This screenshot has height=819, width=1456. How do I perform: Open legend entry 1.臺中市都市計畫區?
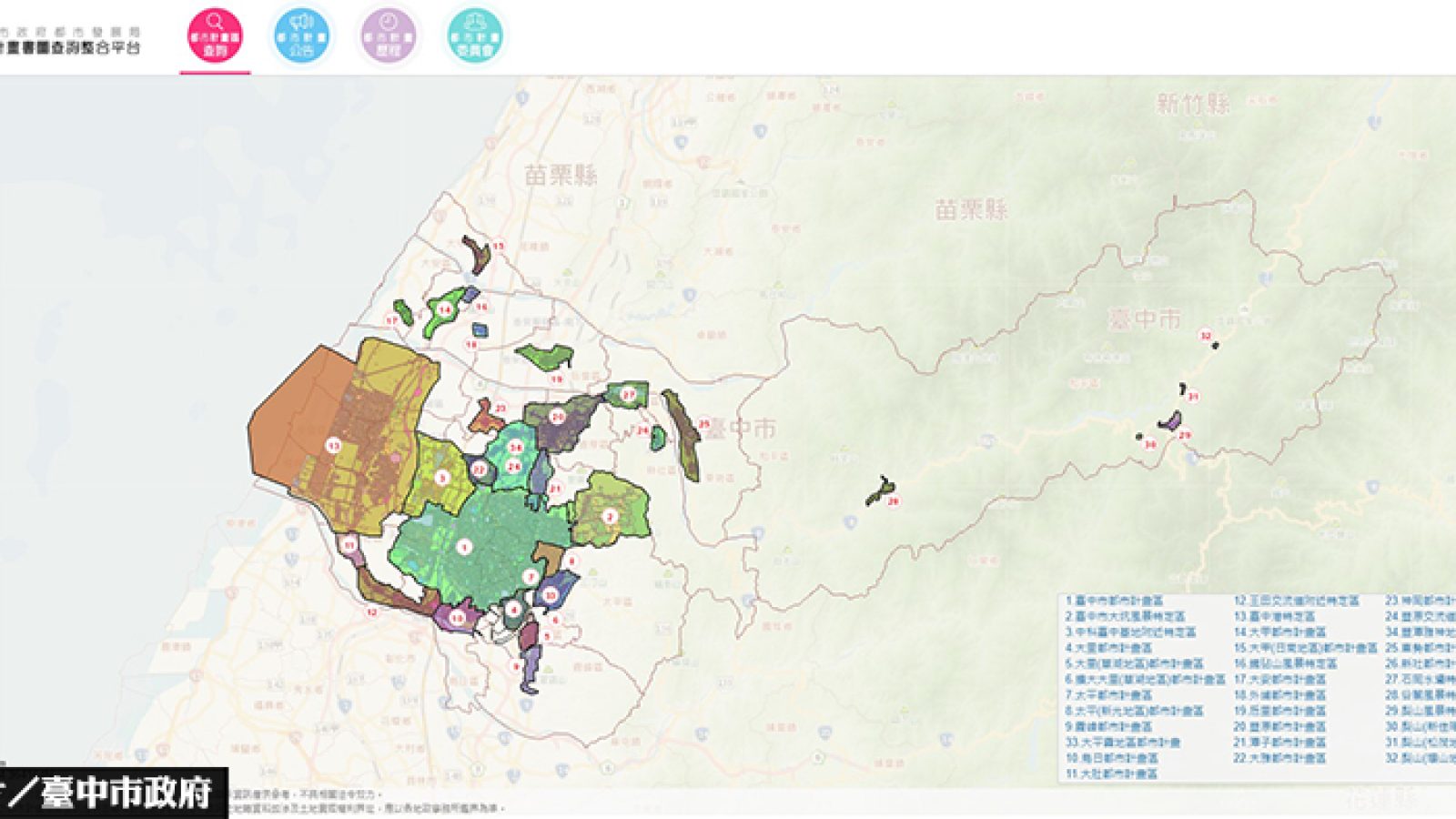pyautogui.click(x=1114, y=601)
